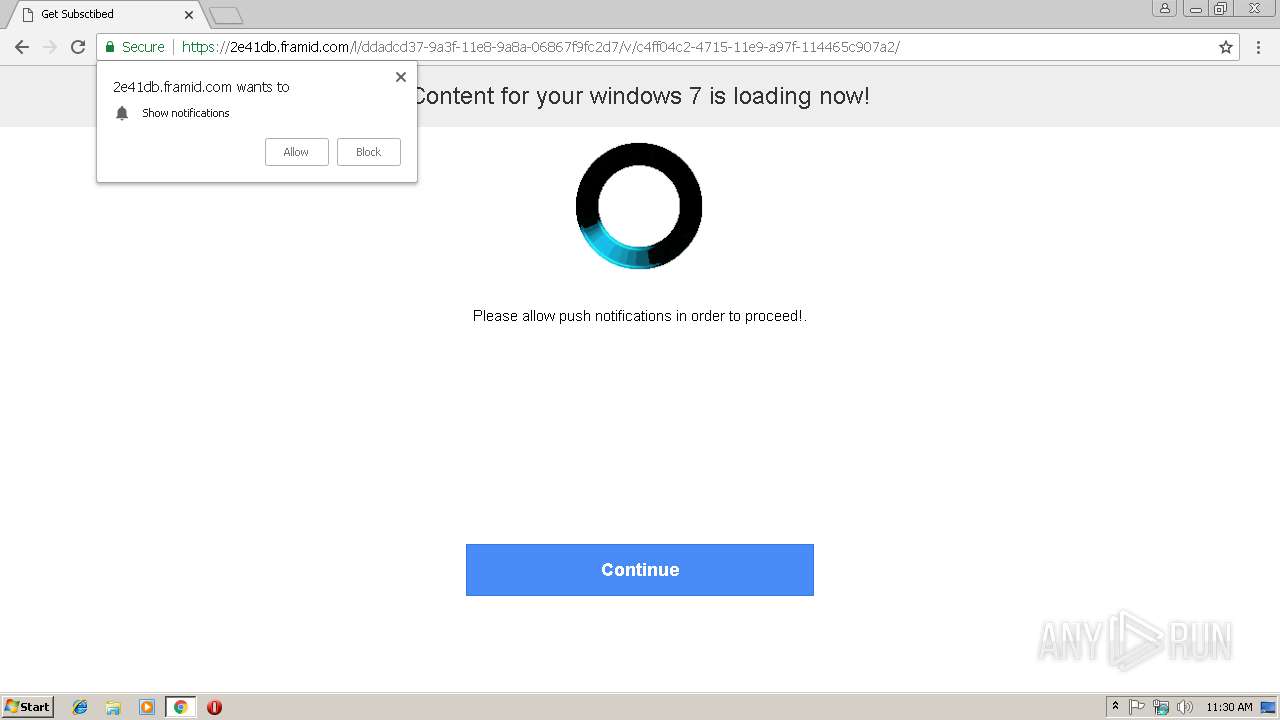Open a new tab
The image size is (1280, 720).
pyautogui.click(x=225, y=15)
